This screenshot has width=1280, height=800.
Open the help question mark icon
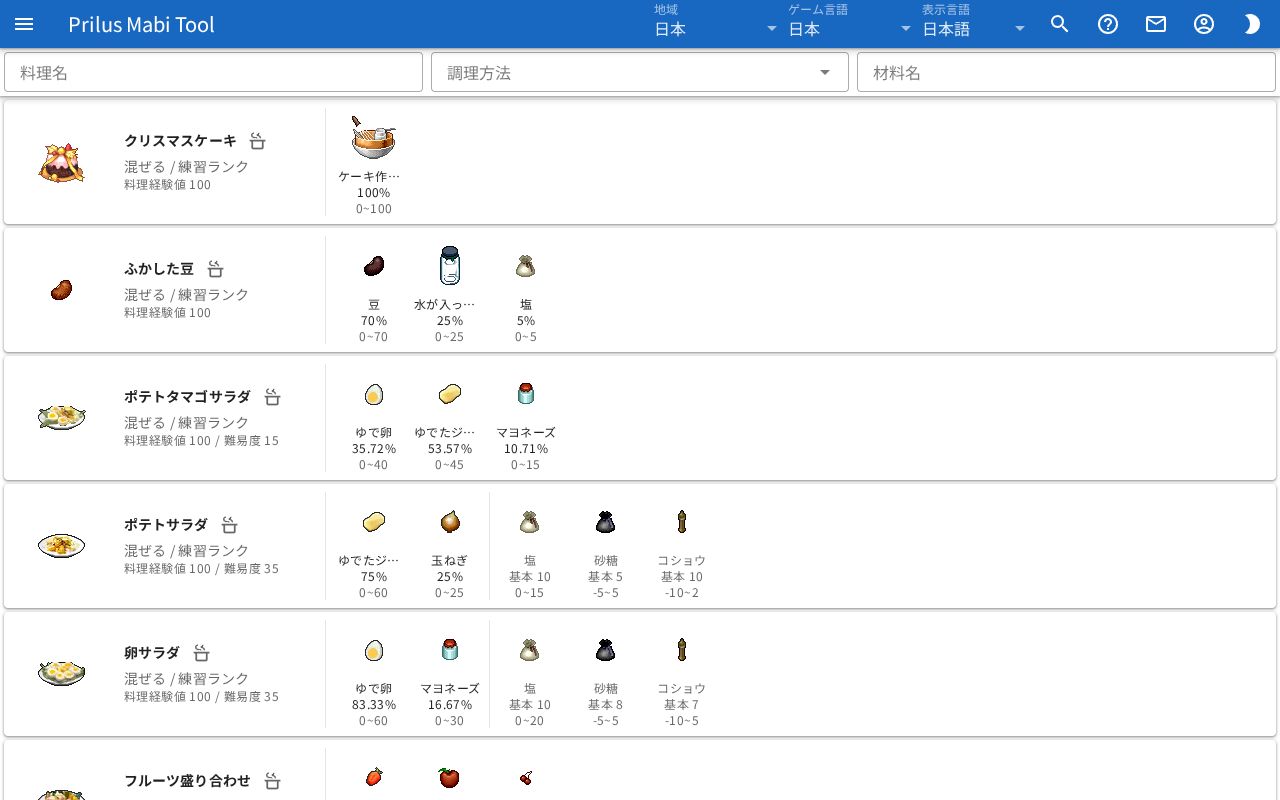(x=1108, y=24)
